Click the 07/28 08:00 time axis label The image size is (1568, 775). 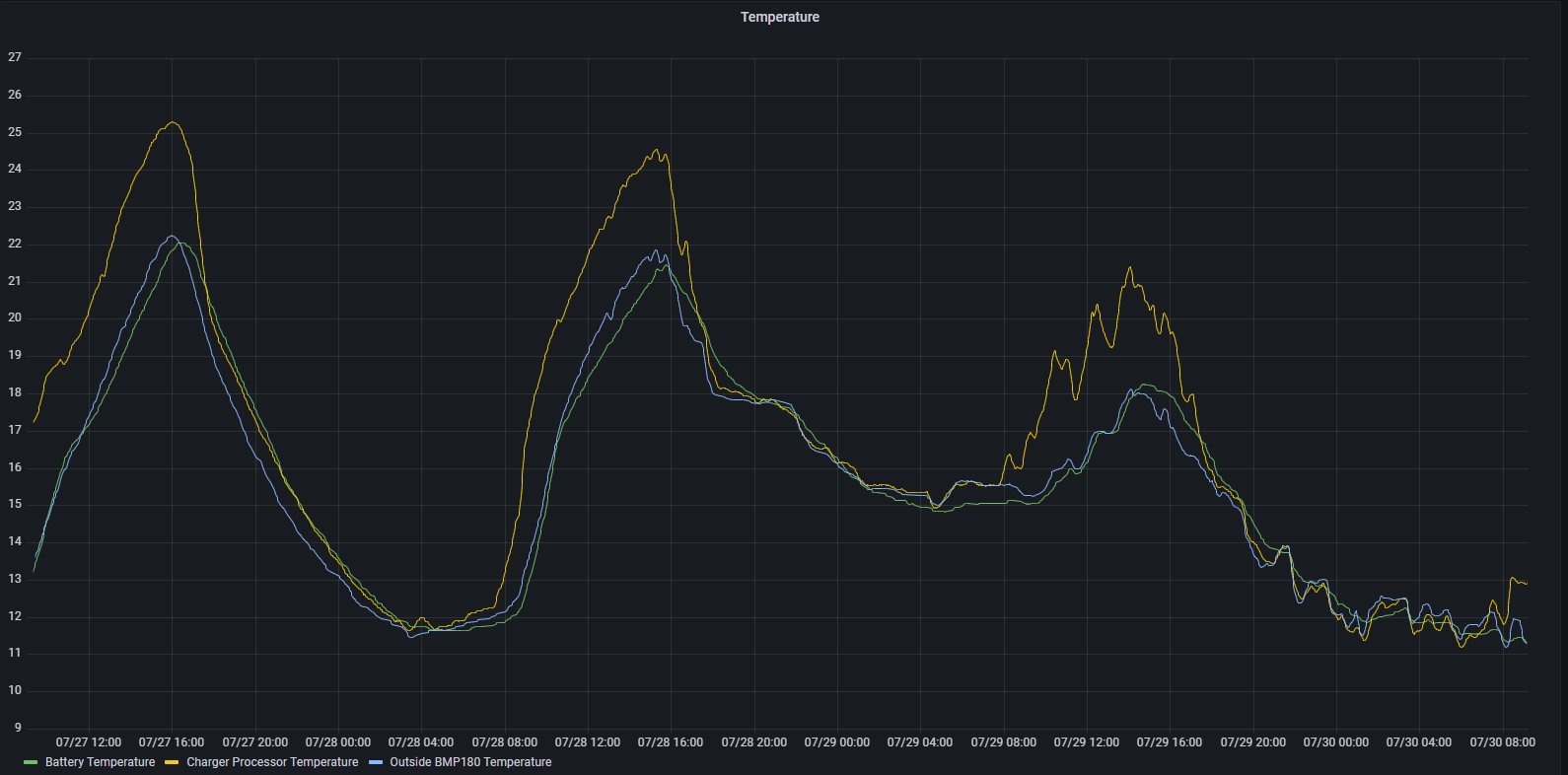click(x=505, y=742)
